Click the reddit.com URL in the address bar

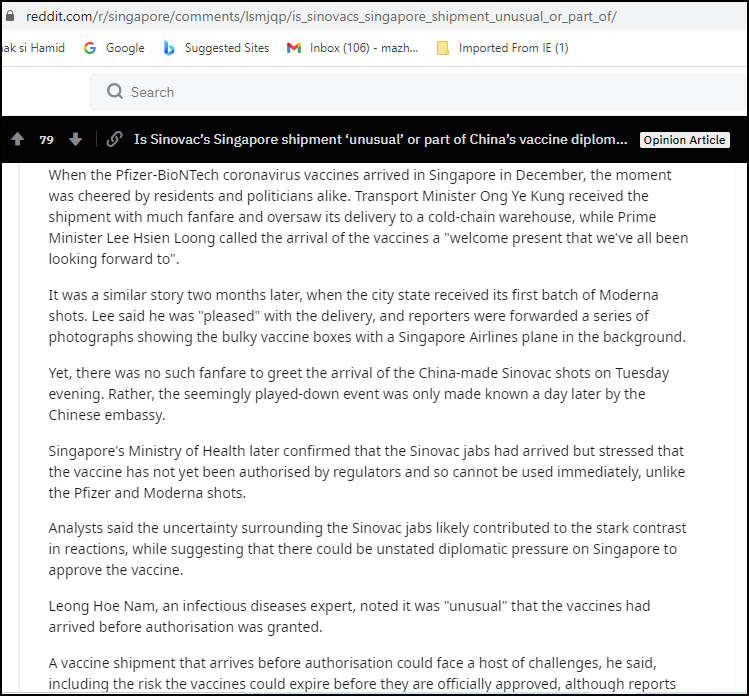[321, 16]
